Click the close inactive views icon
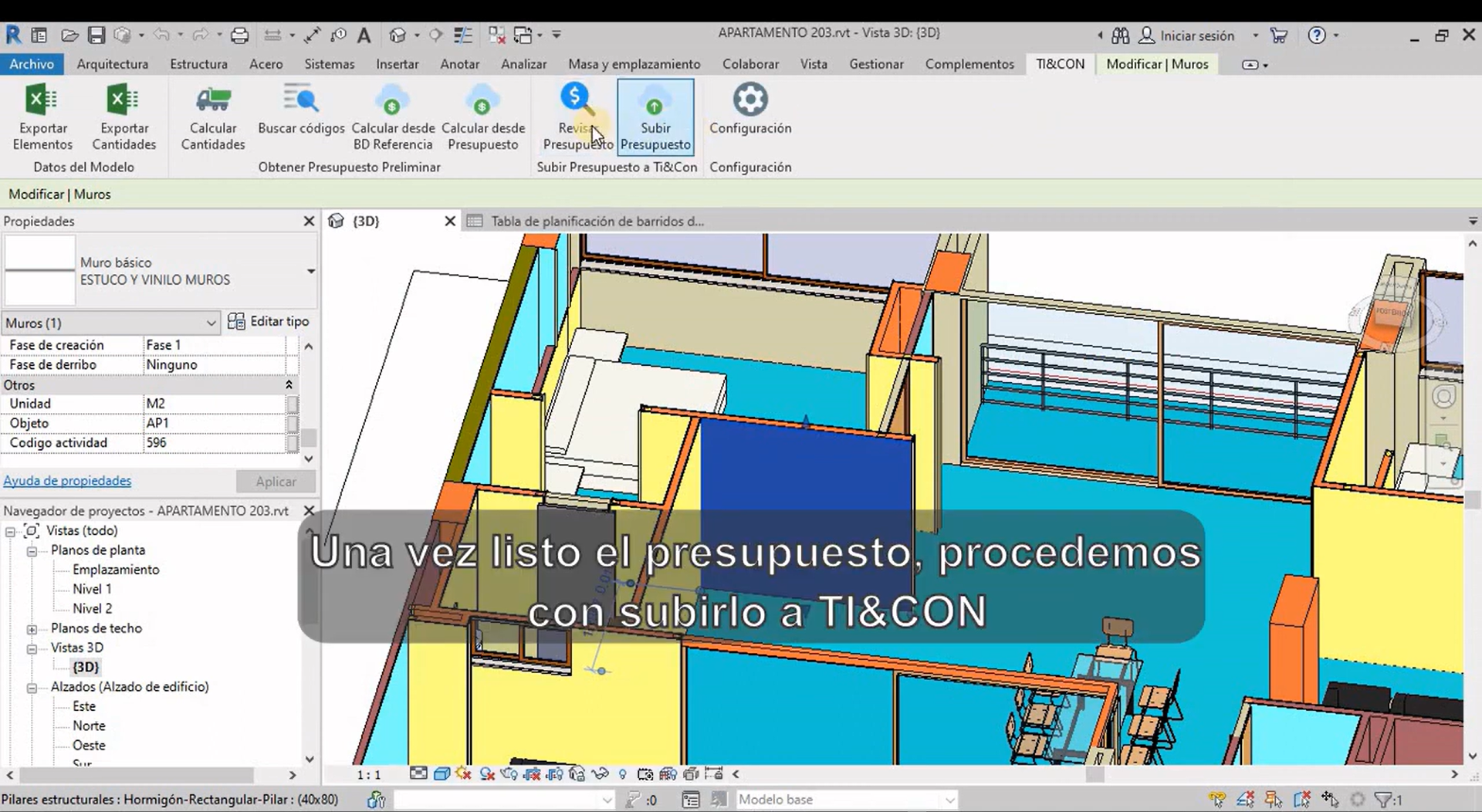Image resolution: width=1482 pixels, height=812 pixels. click(x=497, y=35)
